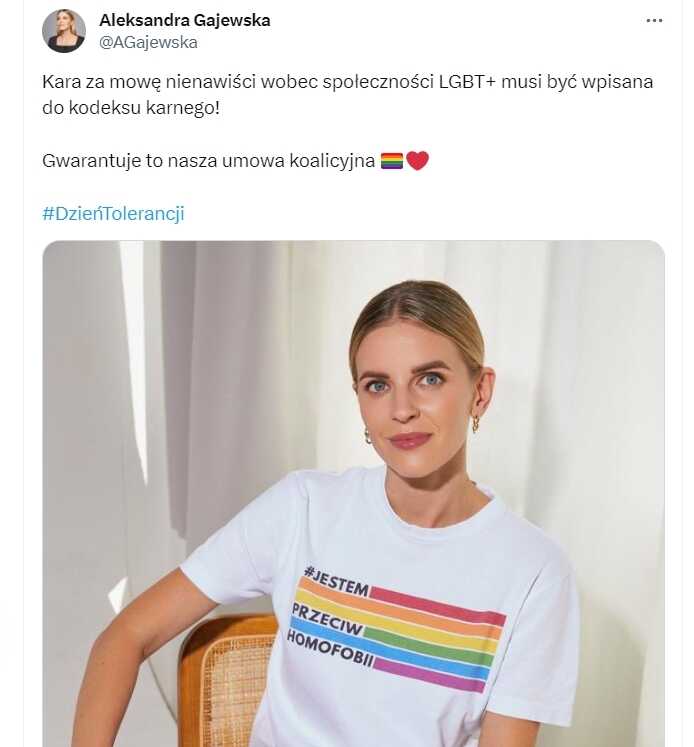Click the tweet line starting with 'Kara za mowę'
This screenshot has width=694, height=747.
[347, 82]
